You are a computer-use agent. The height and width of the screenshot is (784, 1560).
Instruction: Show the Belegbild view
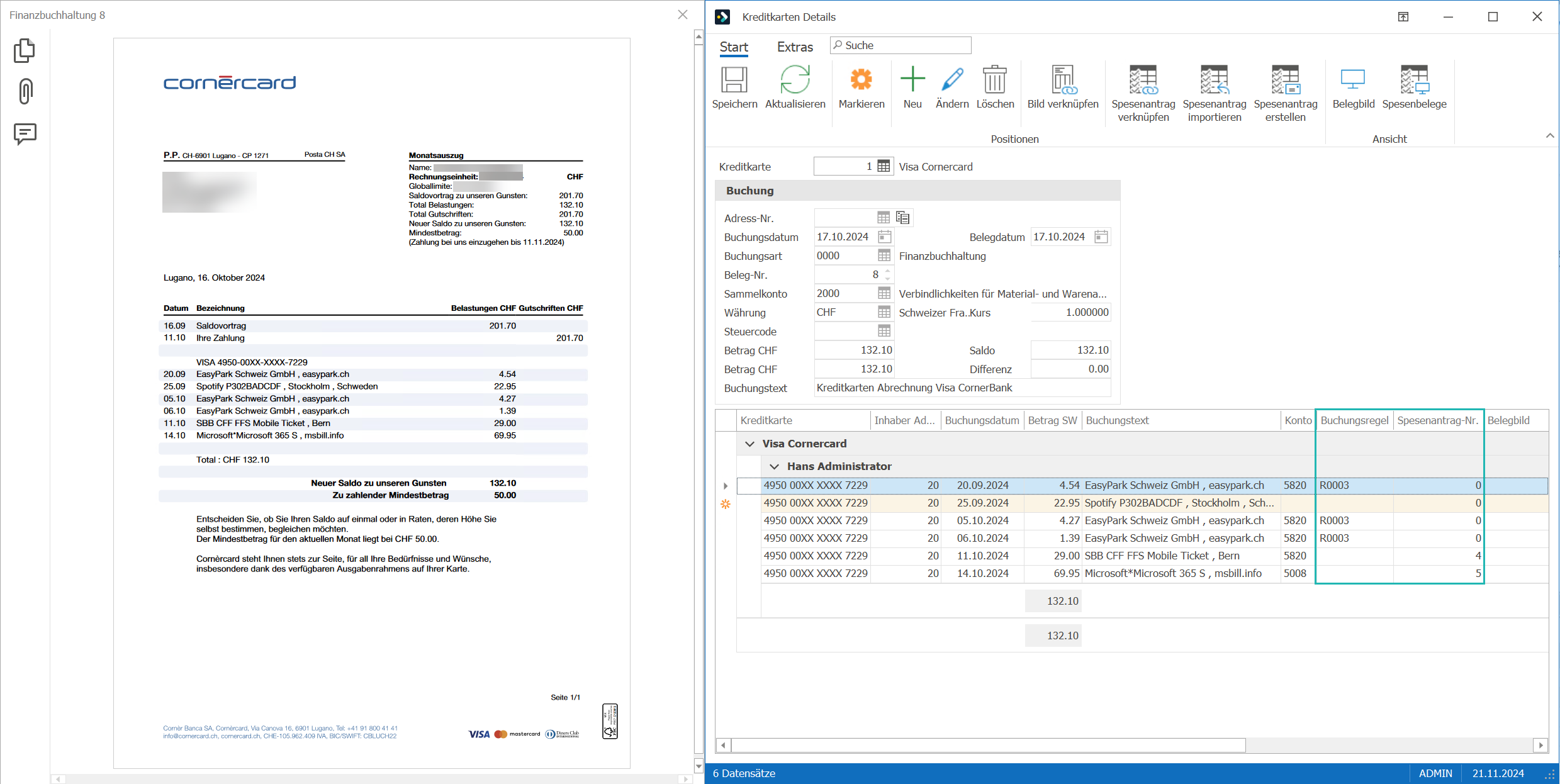(1353, 80)
